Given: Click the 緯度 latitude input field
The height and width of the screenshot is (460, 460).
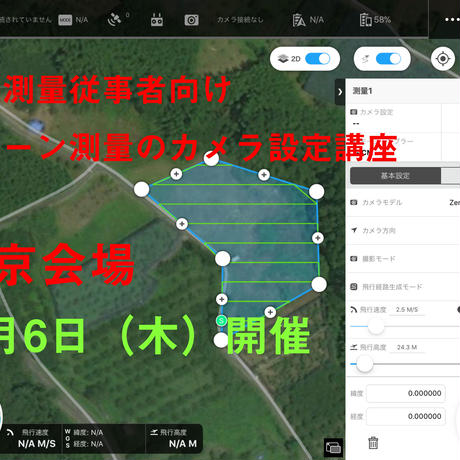Looking at the screenshot, I should click(x=406, y=393).
